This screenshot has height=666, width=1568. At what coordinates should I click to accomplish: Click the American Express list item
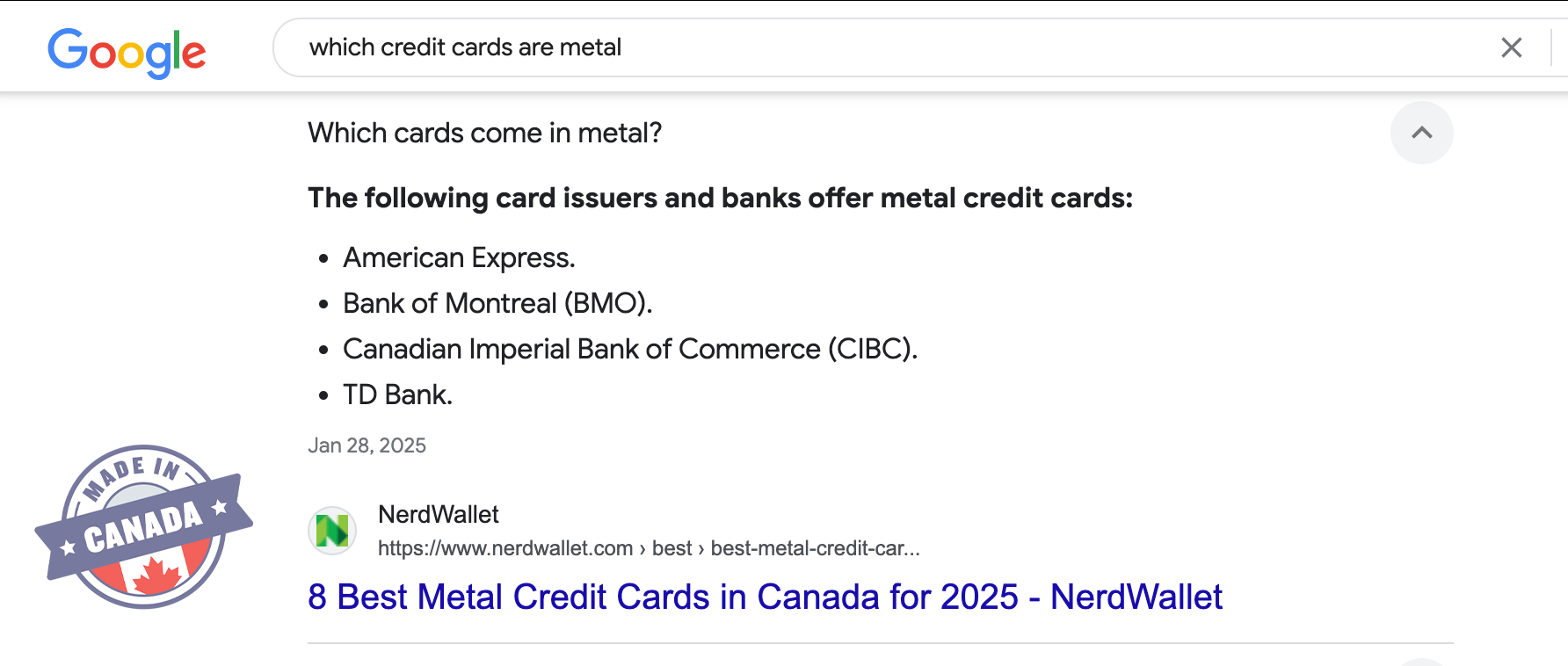pyautogui.click(x=459, y=257)
